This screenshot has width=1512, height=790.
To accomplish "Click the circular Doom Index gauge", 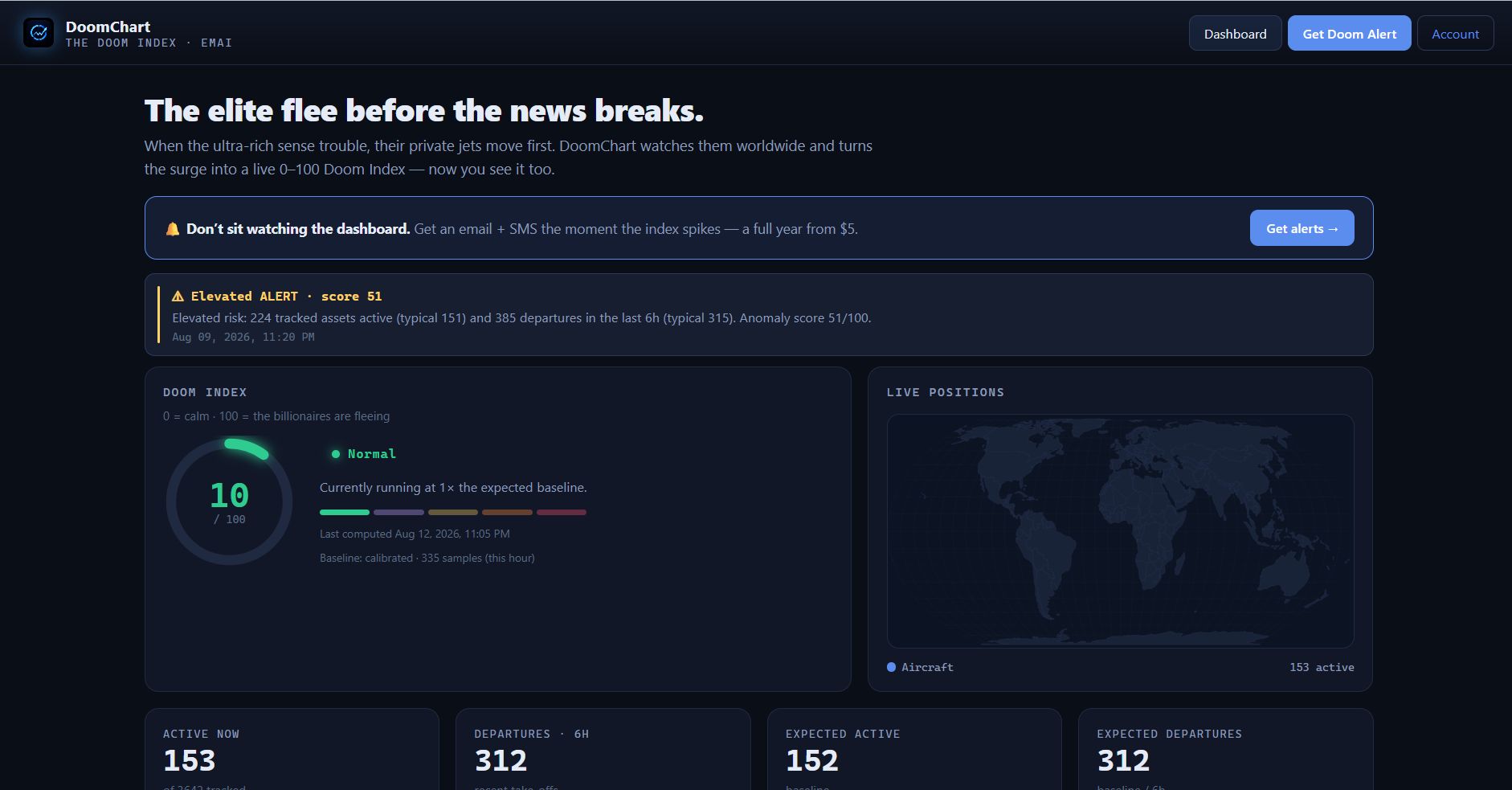I will point(229,501).
